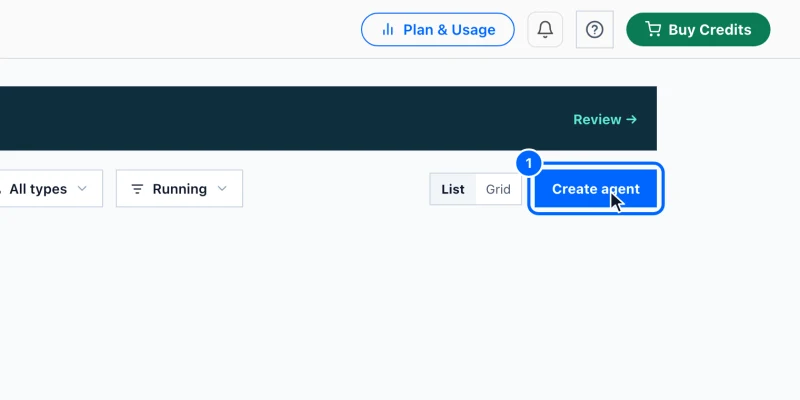Click the Buy Credits button

698,30
